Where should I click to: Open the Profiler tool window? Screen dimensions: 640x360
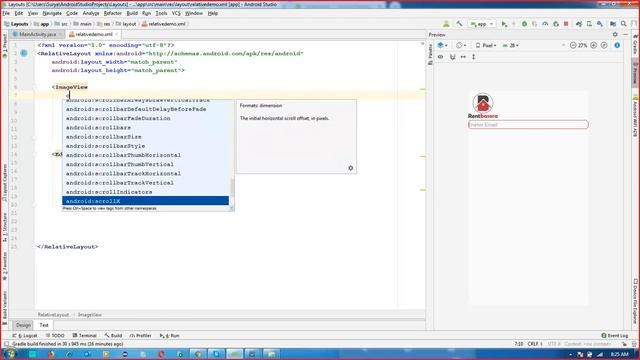140,336
